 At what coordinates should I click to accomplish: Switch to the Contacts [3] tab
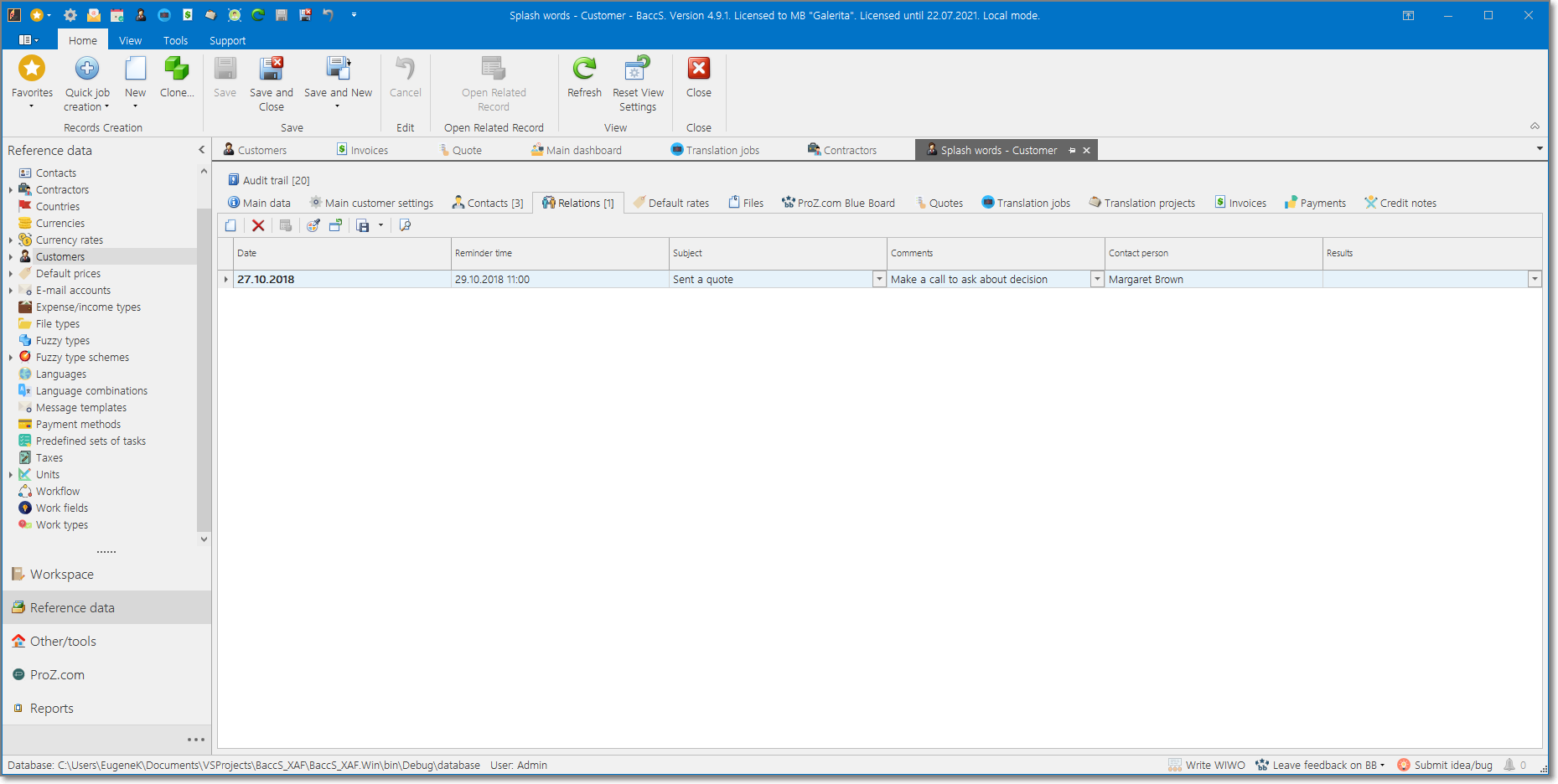click(488, 203)
